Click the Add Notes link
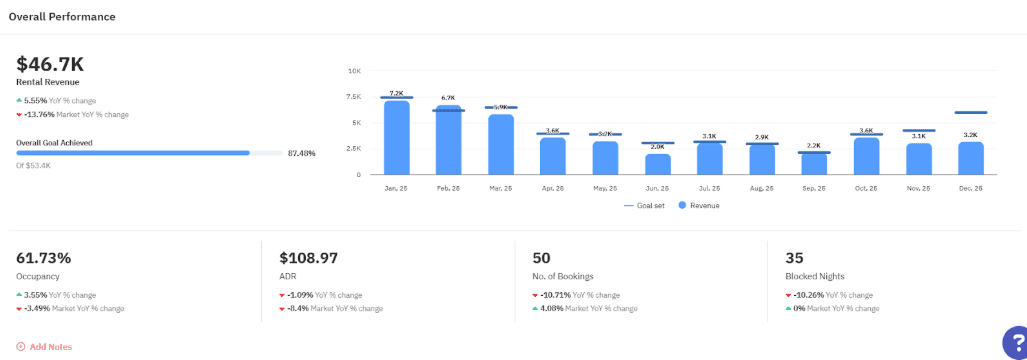1027x360 pixels. point(44,347)
